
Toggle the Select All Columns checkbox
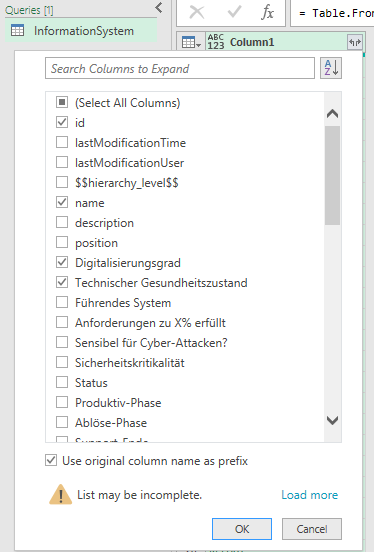click(x=62, y=102)
